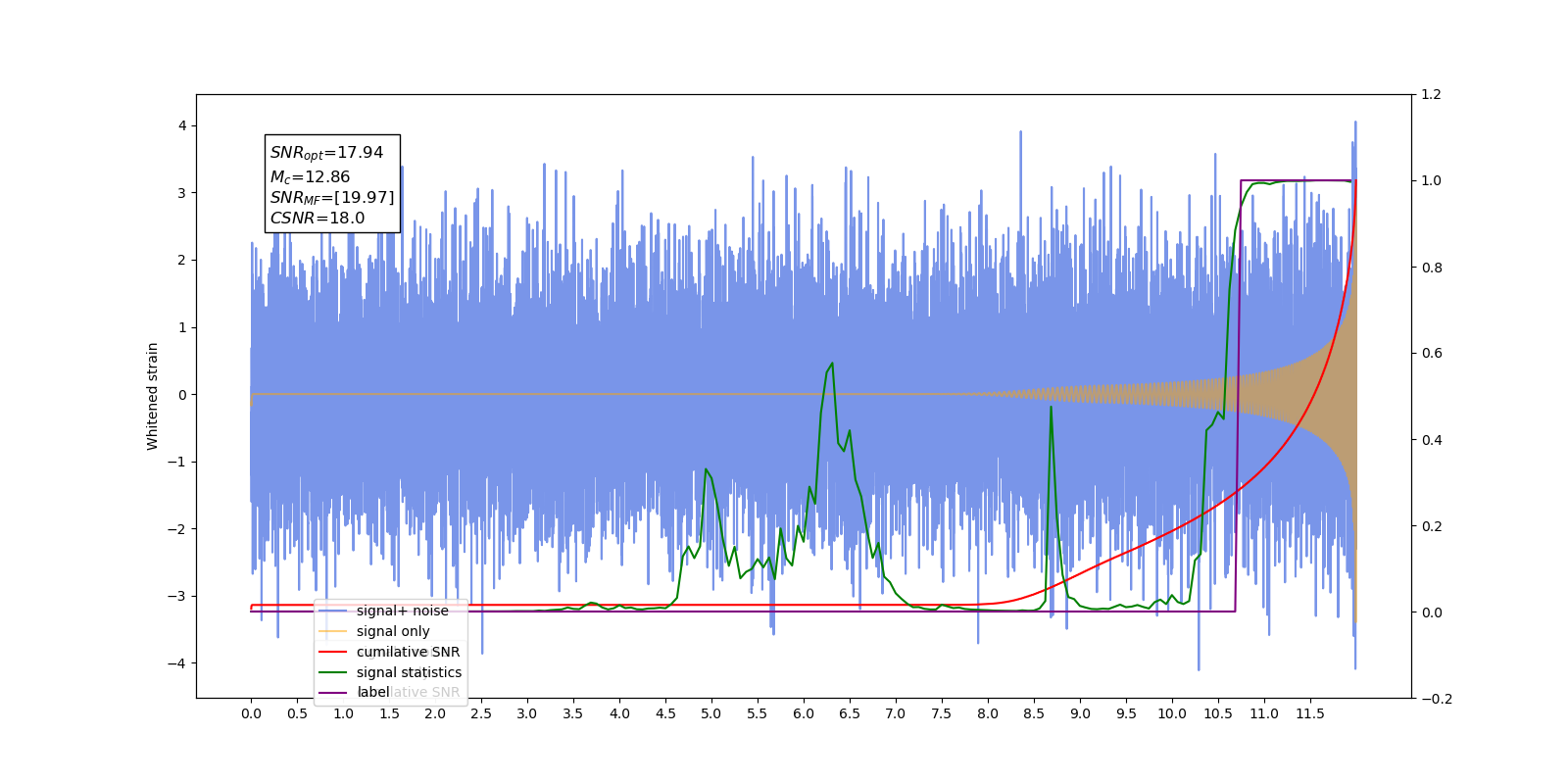The image size is (1568, 784).
Task: Click the x-axis tick label 8.0
Action: [988, 713]
